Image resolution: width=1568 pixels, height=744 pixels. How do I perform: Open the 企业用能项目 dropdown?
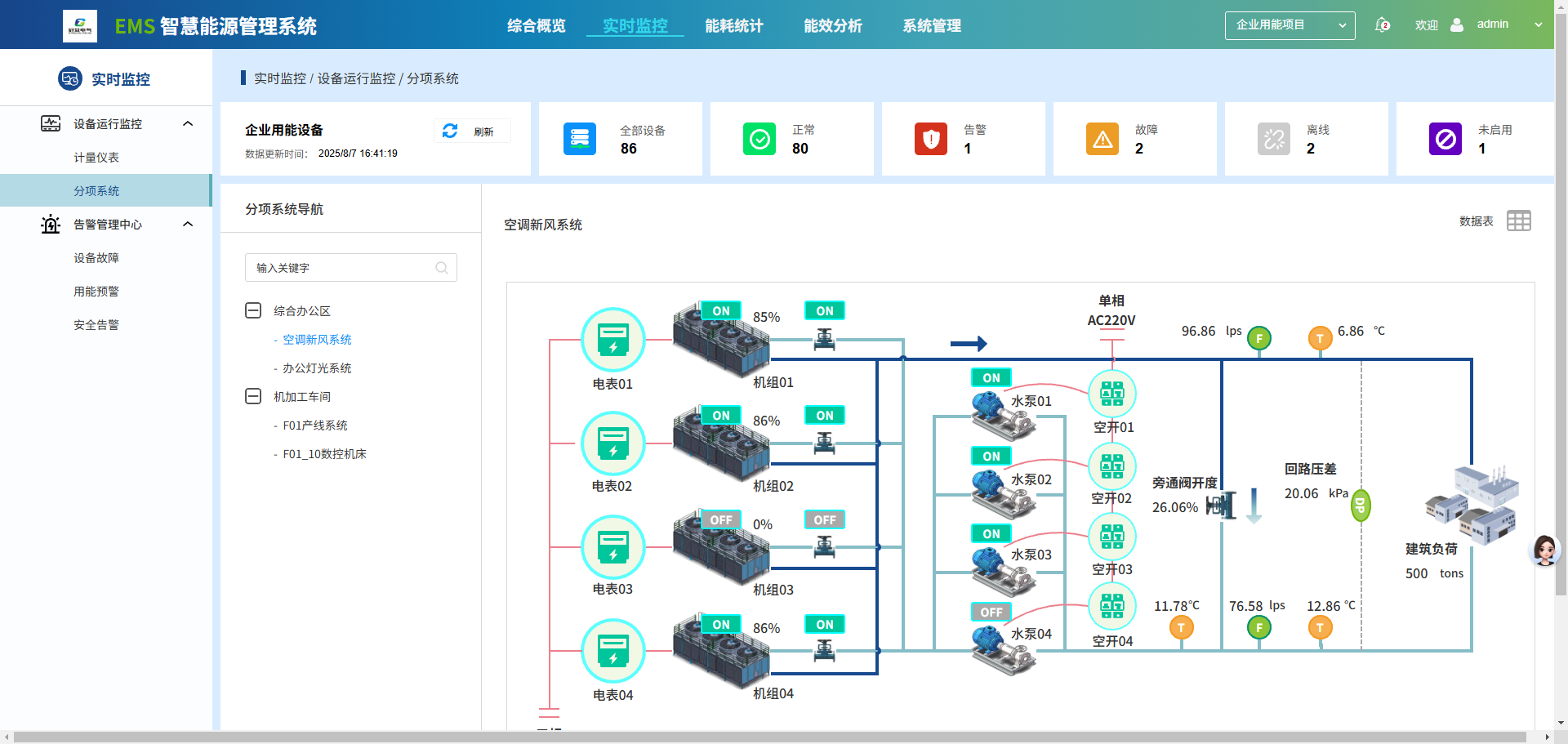pyautogui.click(x=1290, y=25)
